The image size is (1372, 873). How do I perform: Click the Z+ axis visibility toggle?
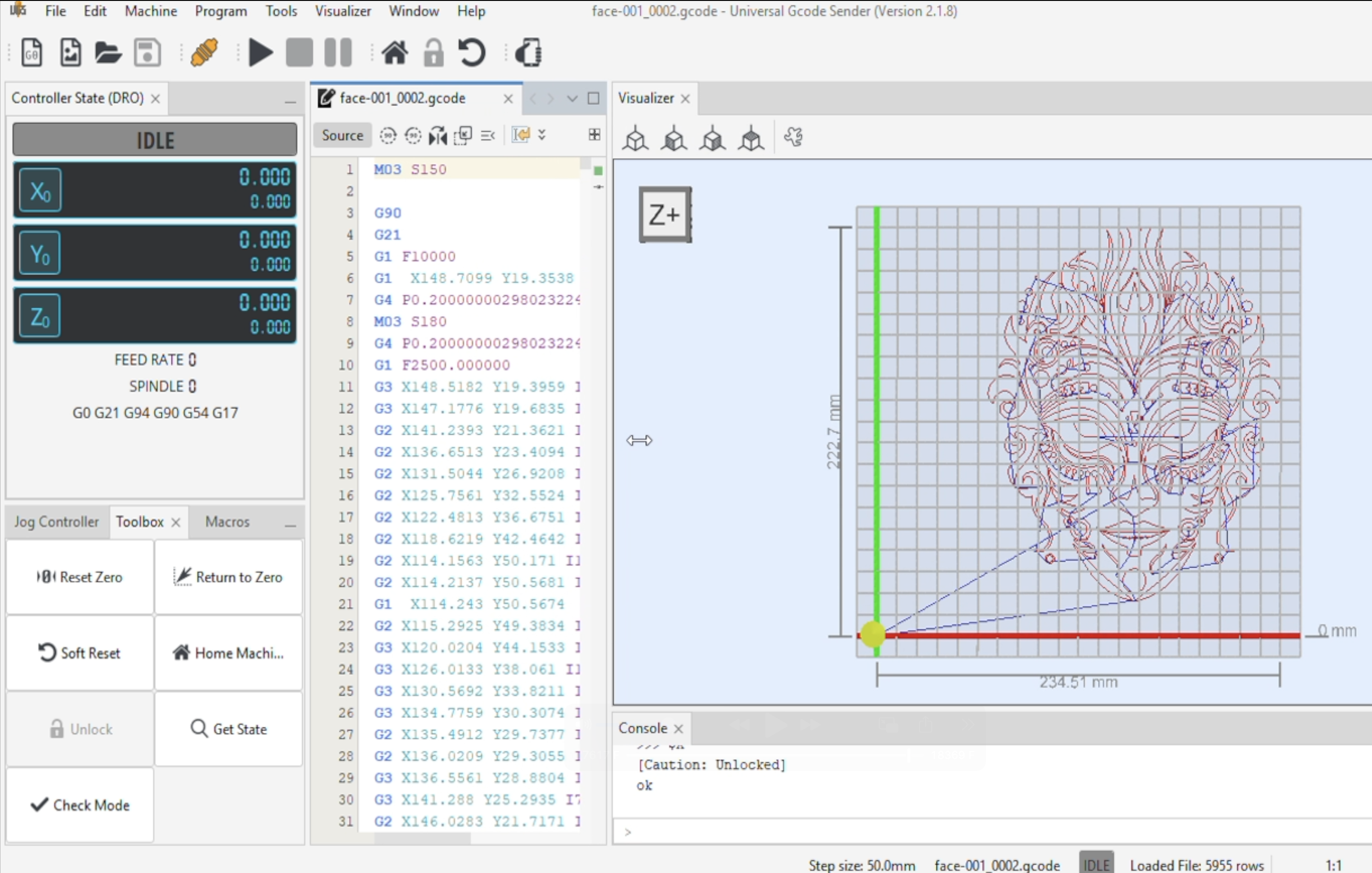pos(663,213)
